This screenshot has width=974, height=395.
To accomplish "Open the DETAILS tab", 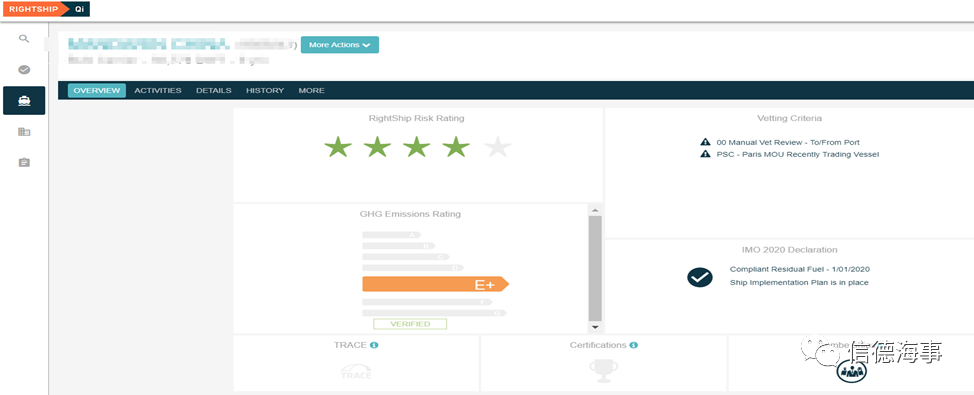I will [x=214, y=91].
